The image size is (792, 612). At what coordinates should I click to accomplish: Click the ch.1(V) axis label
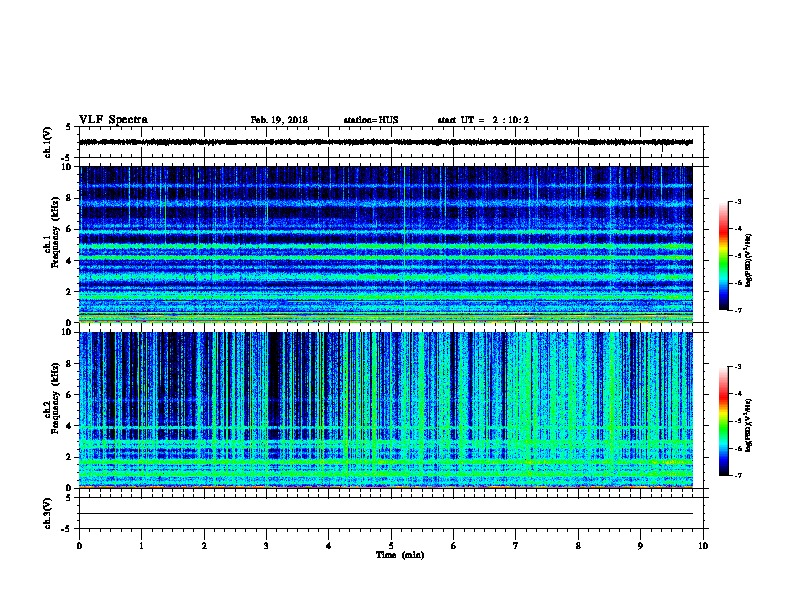[x=48, y=142]
